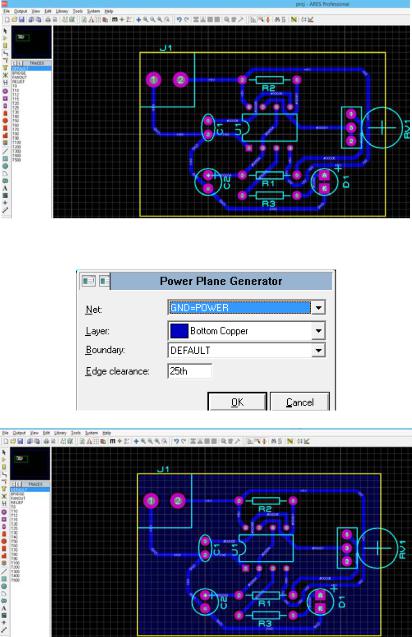Screen dimensions: 412x637
Task: Click left header icon in Power Plane dialog
Action: (89, 281)
